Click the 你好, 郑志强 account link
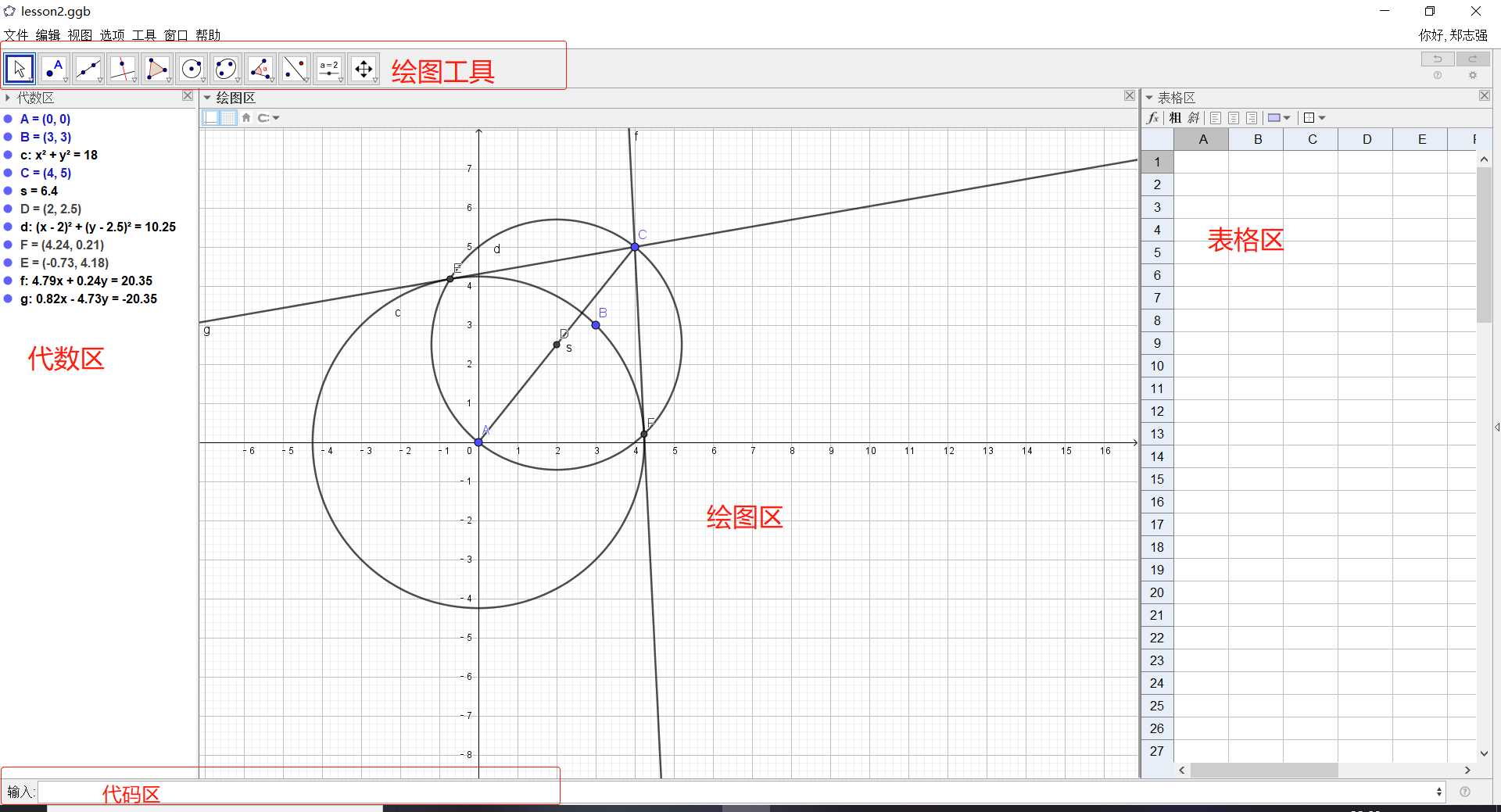 tap(1453, 35)
